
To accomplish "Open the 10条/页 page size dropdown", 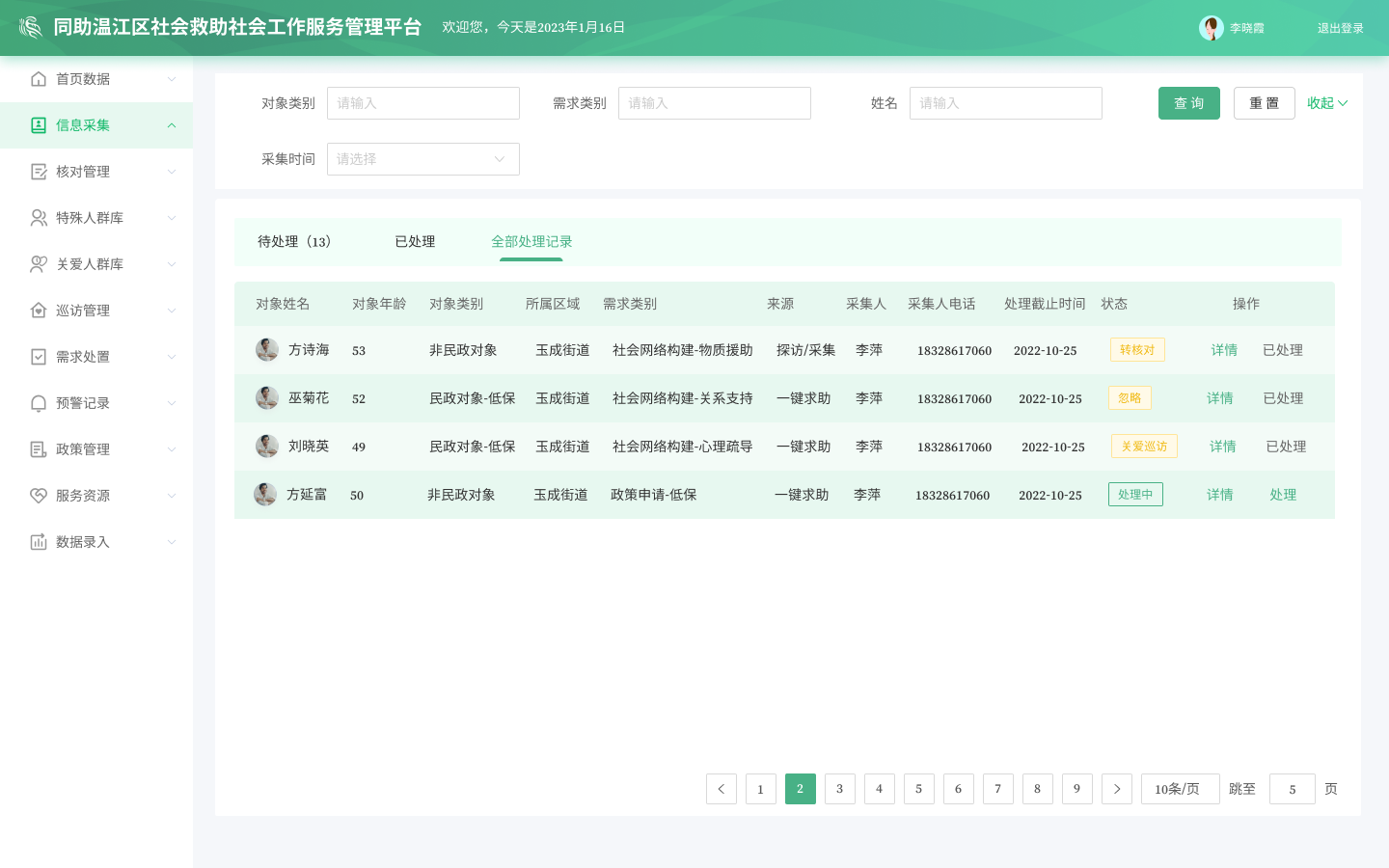I will point(1181,789).
